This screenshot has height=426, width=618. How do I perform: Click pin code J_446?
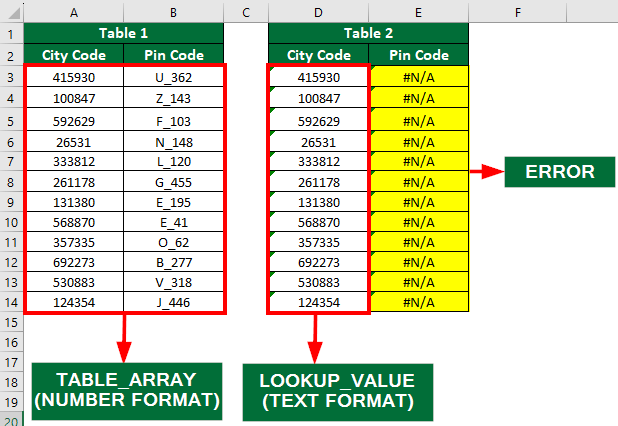[174, 302]
